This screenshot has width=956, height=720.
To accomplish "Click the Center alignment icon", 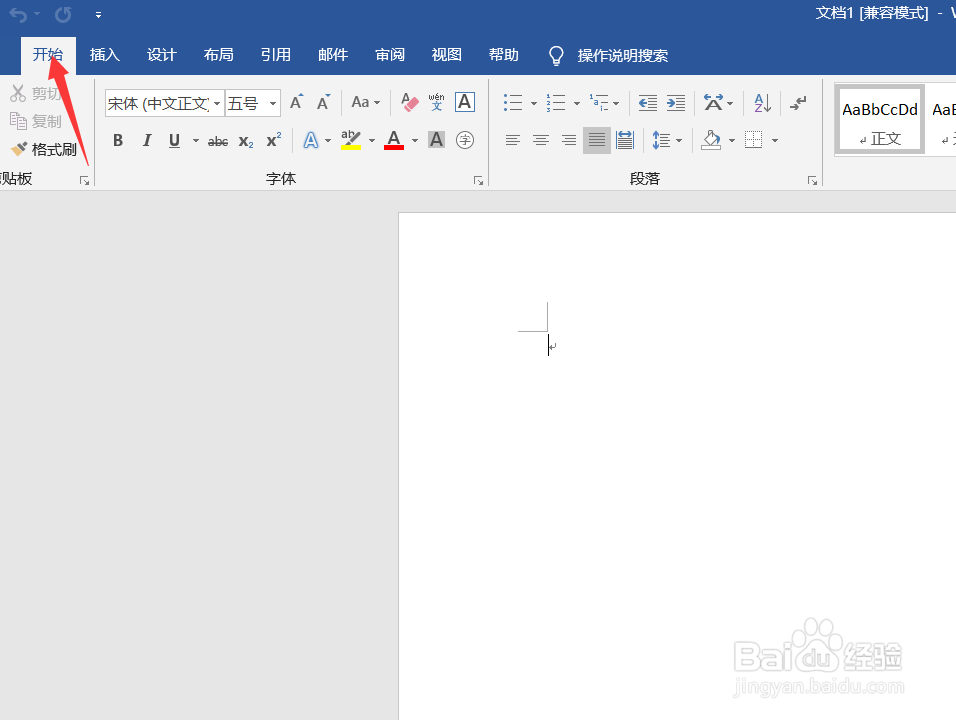I will pos(541,141).
